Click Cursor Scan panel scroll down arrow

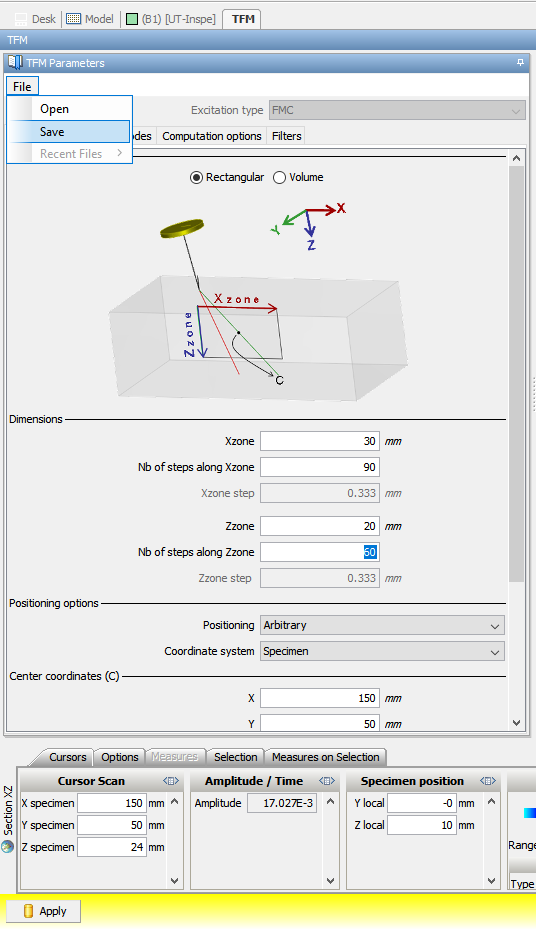175,881
